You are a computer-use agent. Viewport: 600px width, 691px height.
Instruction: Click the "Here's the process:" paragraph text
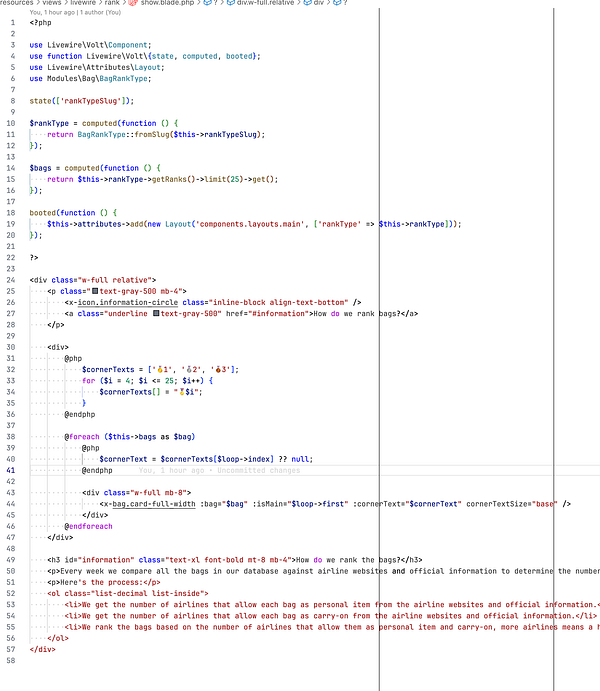pyautogui.click(x=101, y=582)
